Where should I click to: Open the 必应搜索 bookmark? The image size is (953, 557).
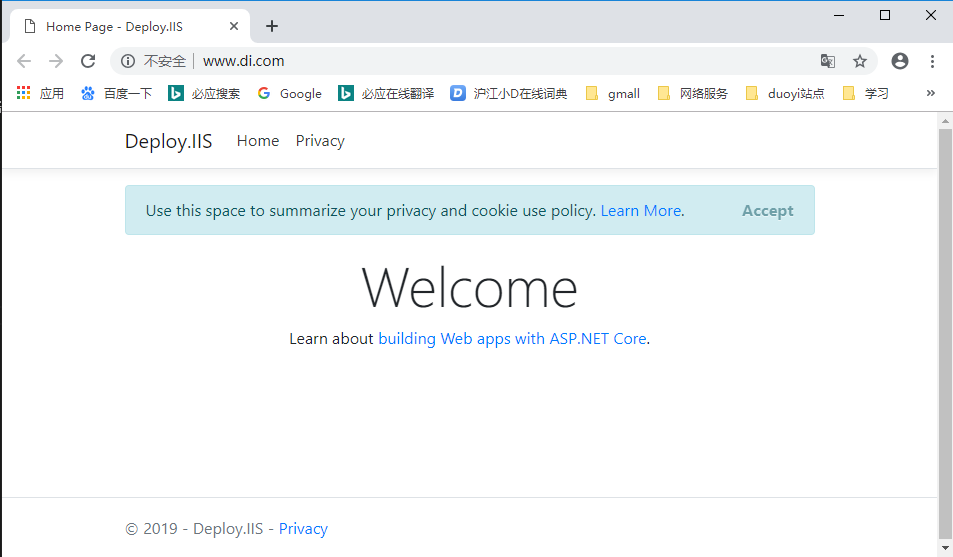[x=204, y=93]
